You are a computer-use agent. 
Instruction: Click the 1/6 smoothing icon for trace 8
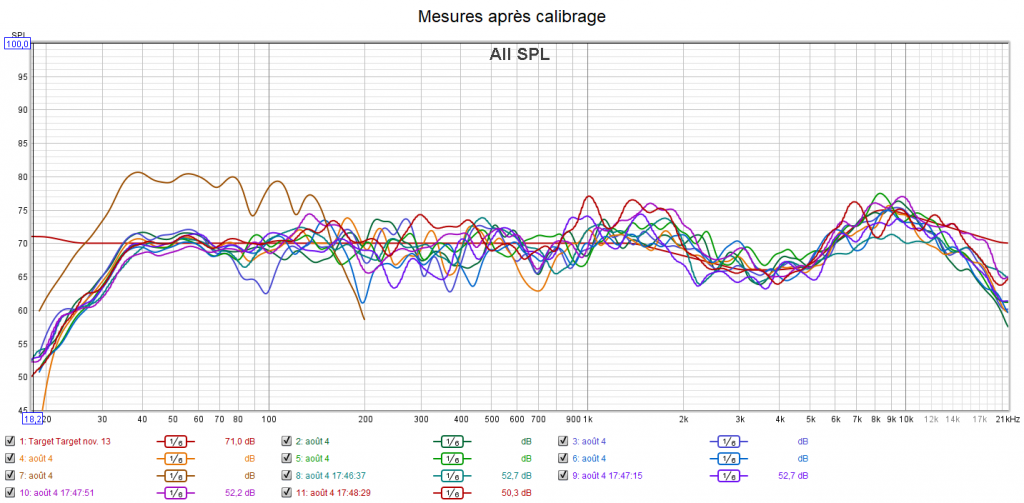point(452,475)
